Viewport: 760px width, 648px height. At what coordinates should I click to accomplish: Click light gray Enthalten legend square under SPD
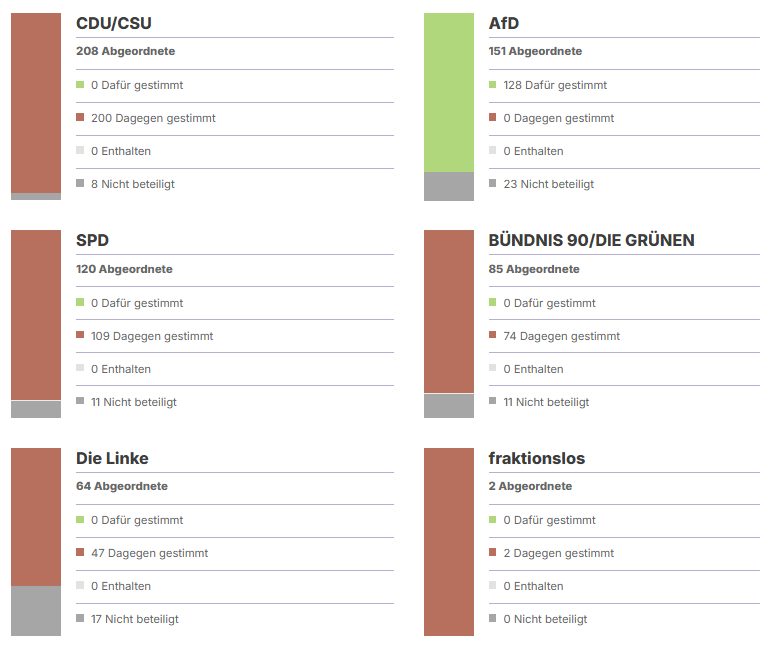coord(80,369)
